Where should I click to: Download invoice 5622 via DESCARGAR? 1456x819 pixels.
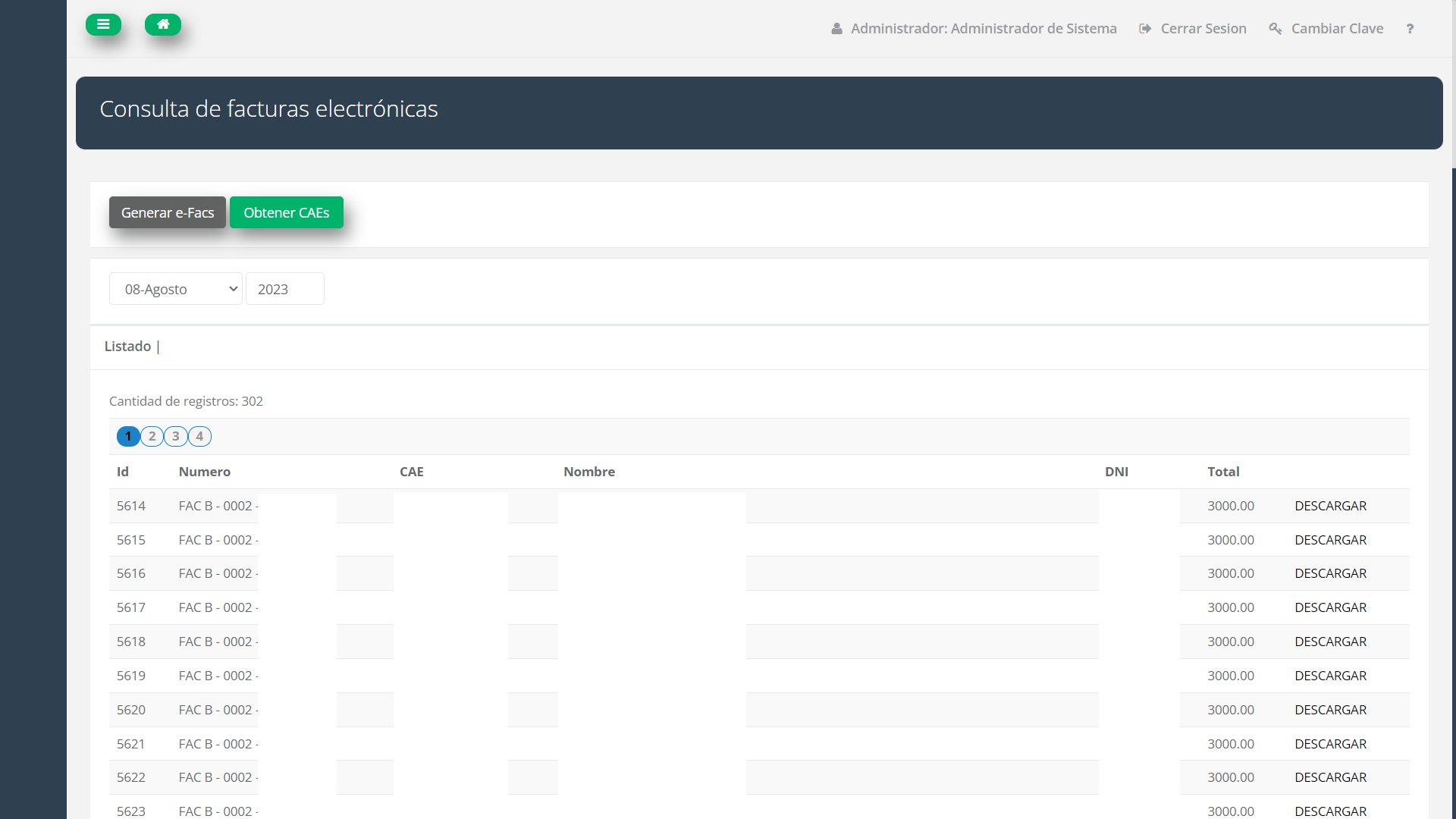click(x=1330, y=777)
